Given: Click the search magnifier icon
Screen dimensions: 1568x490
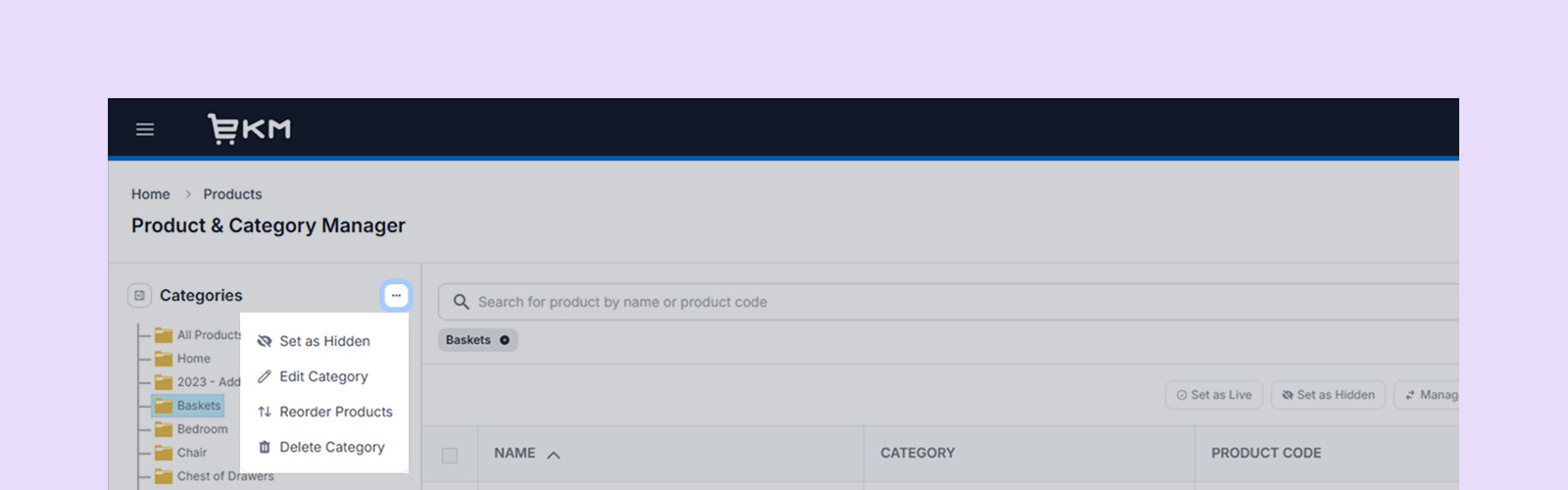Looking at the screenshot, I should pyautogui.click(x=461, y=302).
